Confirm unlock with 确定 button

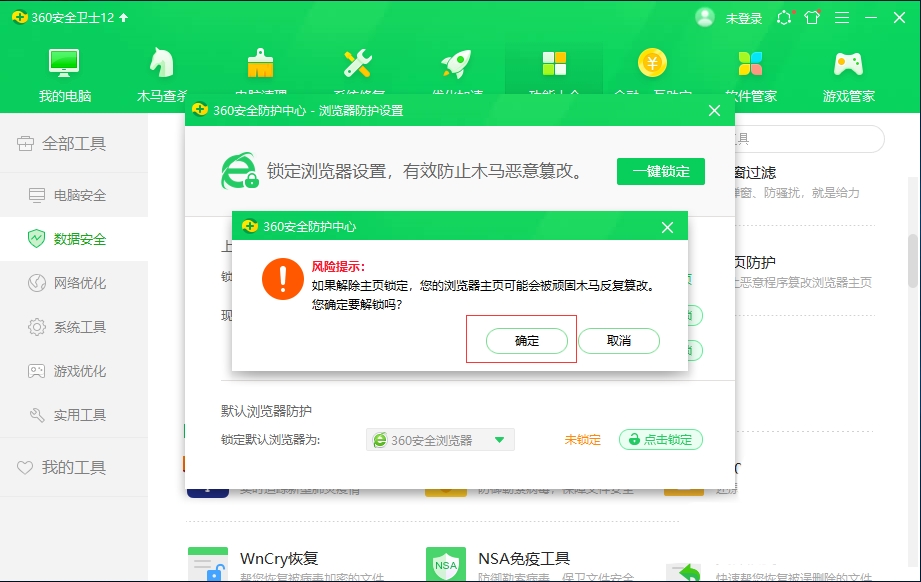point(526,341)
